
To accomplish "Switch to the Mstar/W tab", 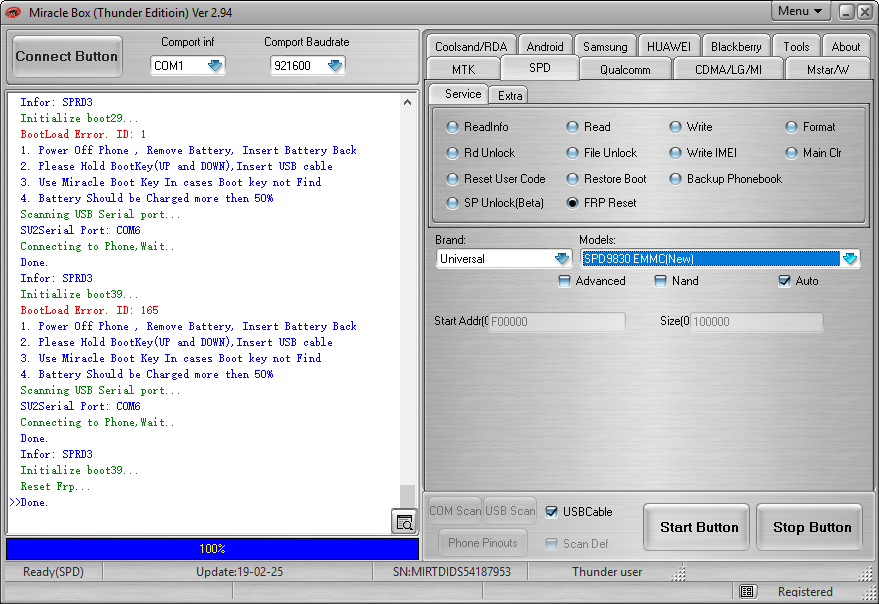I will (828, 70).
